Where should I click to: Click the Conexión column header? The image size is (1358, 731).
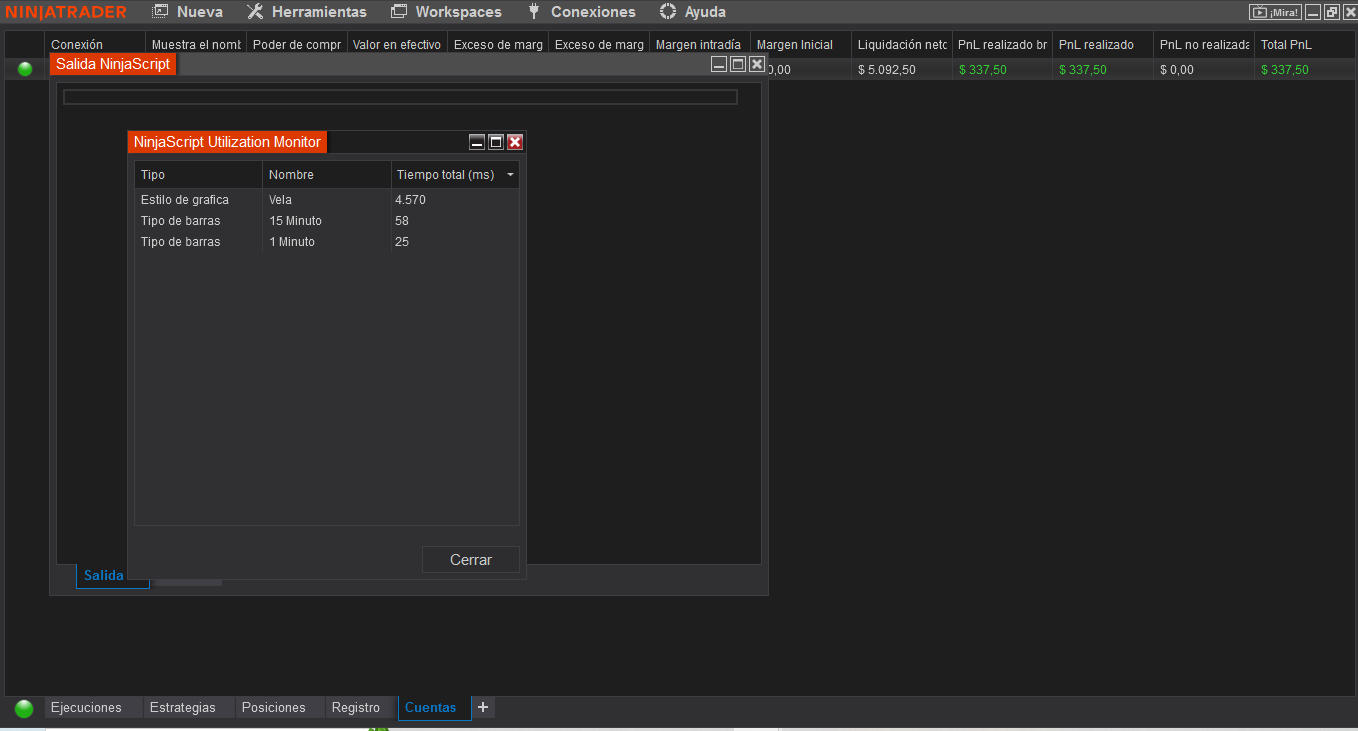(95, 45)
